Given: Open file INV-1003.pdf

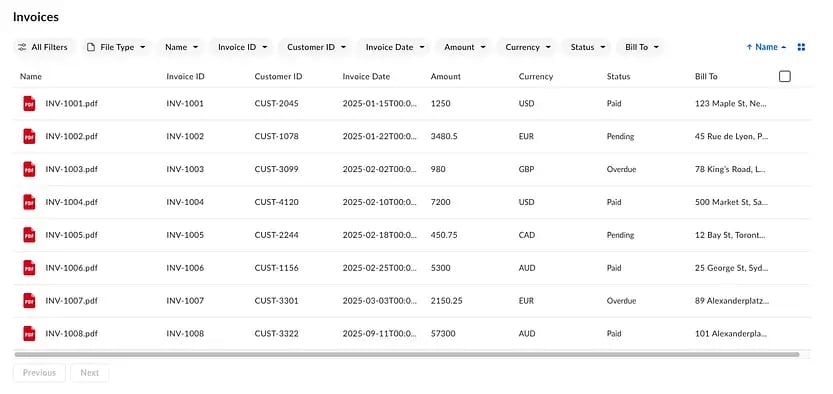Looking at the screenshot, I should coord(72,169).
